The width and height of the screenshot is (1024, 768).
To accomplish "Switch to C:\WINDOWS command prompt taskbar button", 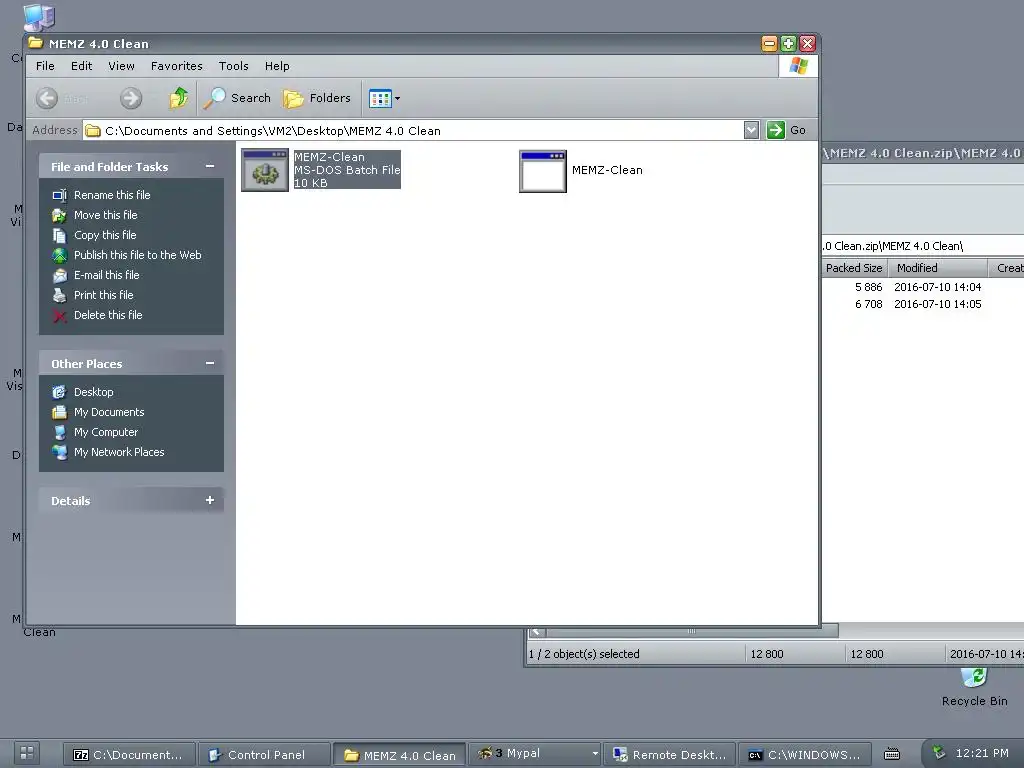I will 805,755.
